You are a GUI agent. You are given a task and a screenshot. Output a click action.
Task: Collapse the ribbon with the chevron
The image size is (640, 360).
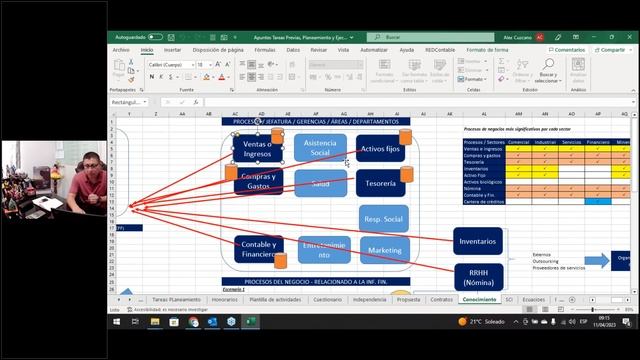click(633, 90)
